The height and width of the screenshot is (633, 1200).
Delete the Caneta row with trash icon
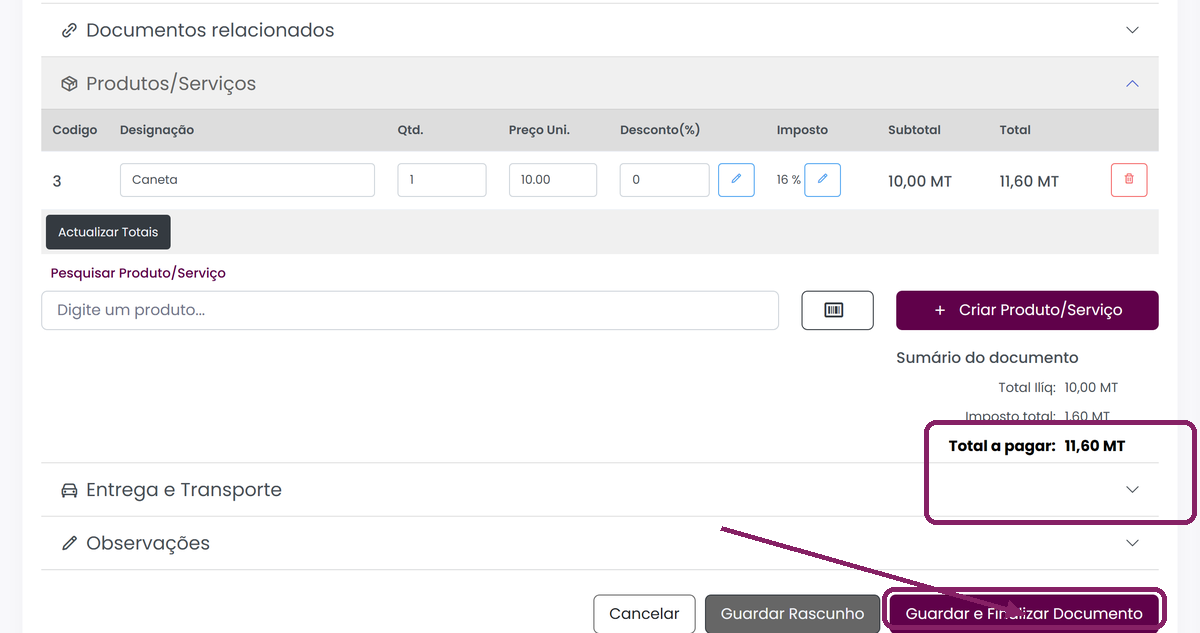(1129, 180)
